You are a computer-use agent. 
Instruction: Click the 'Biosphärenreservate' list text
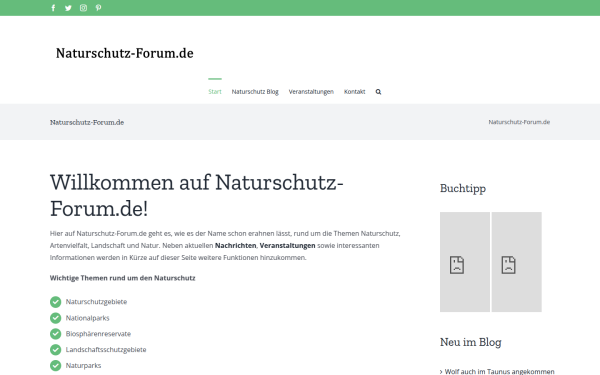pos(98,334)
